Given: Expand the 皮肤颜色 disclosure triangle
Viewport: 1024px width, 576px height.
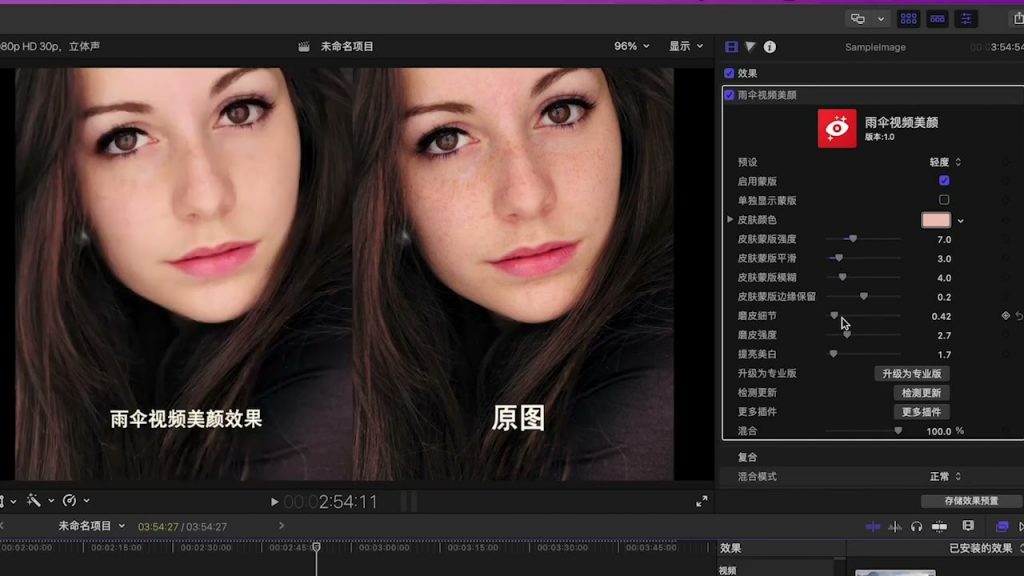Looking at the screenshot, I should pyautogui.click(x=730, y=220).
